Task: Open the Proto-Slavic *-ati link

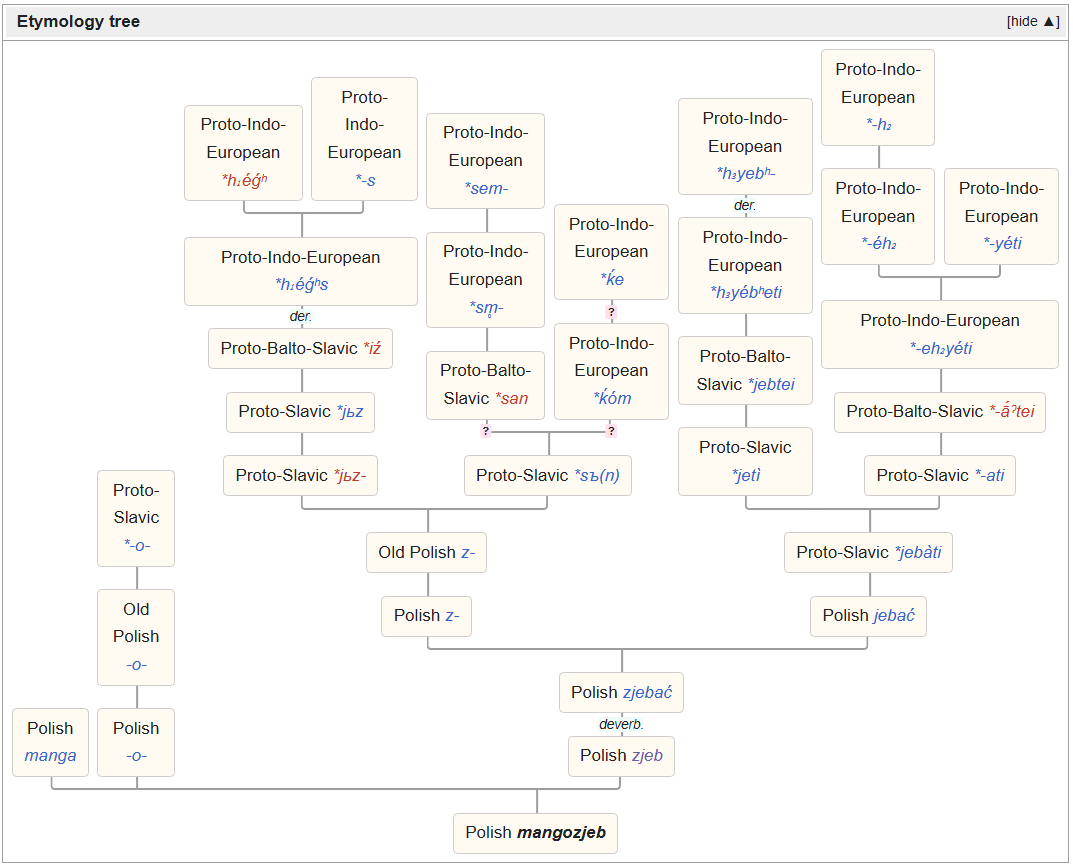Action: pos(990,475)
